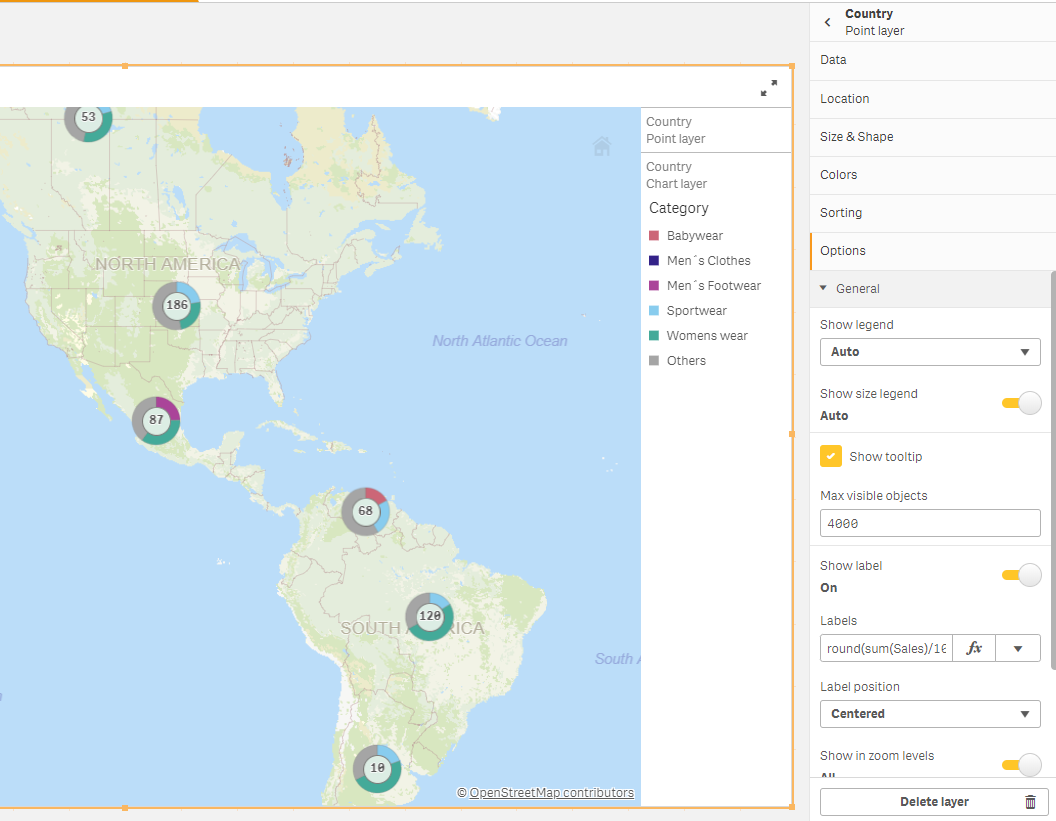Click the Max visible objects input field

929,522
